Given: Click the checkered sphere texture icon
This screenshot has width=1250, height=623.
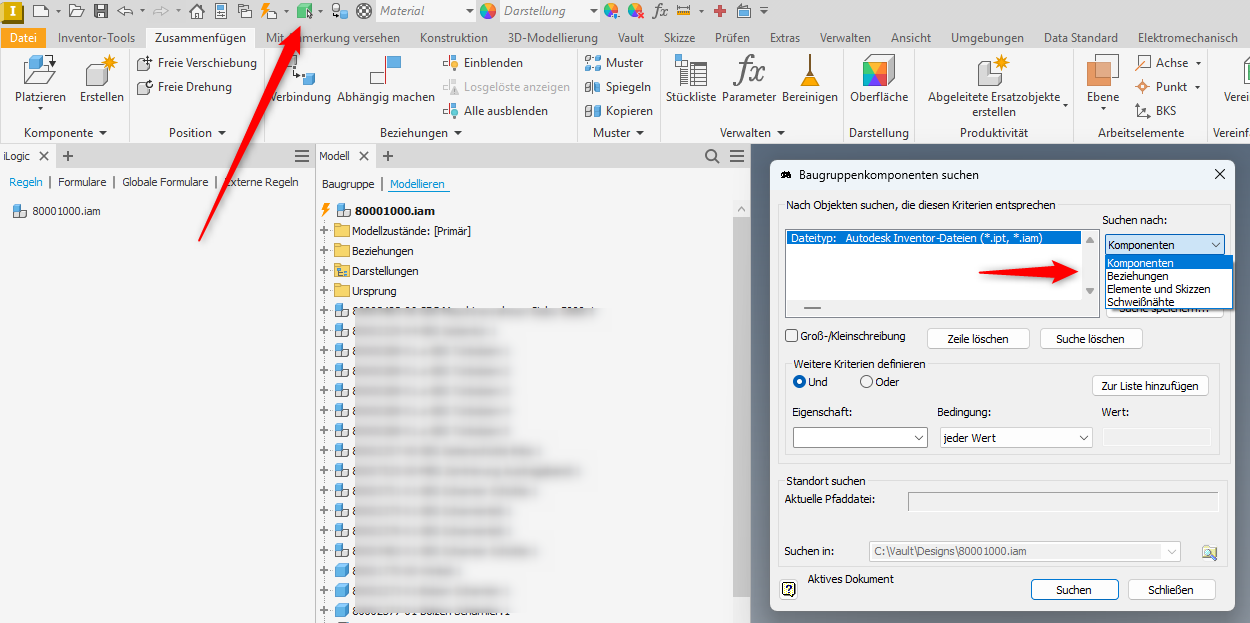Looking at the screenshot, I should click(x=364, y=11).
